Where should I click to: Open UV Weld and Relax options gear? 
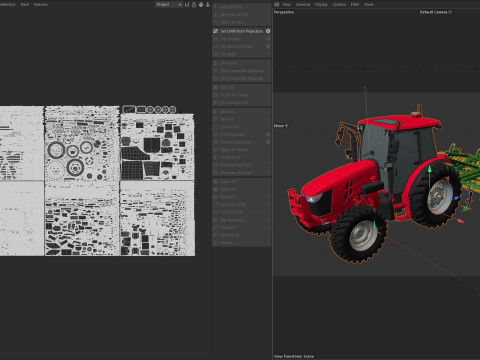pyautogui.click(x=268, y=46)
